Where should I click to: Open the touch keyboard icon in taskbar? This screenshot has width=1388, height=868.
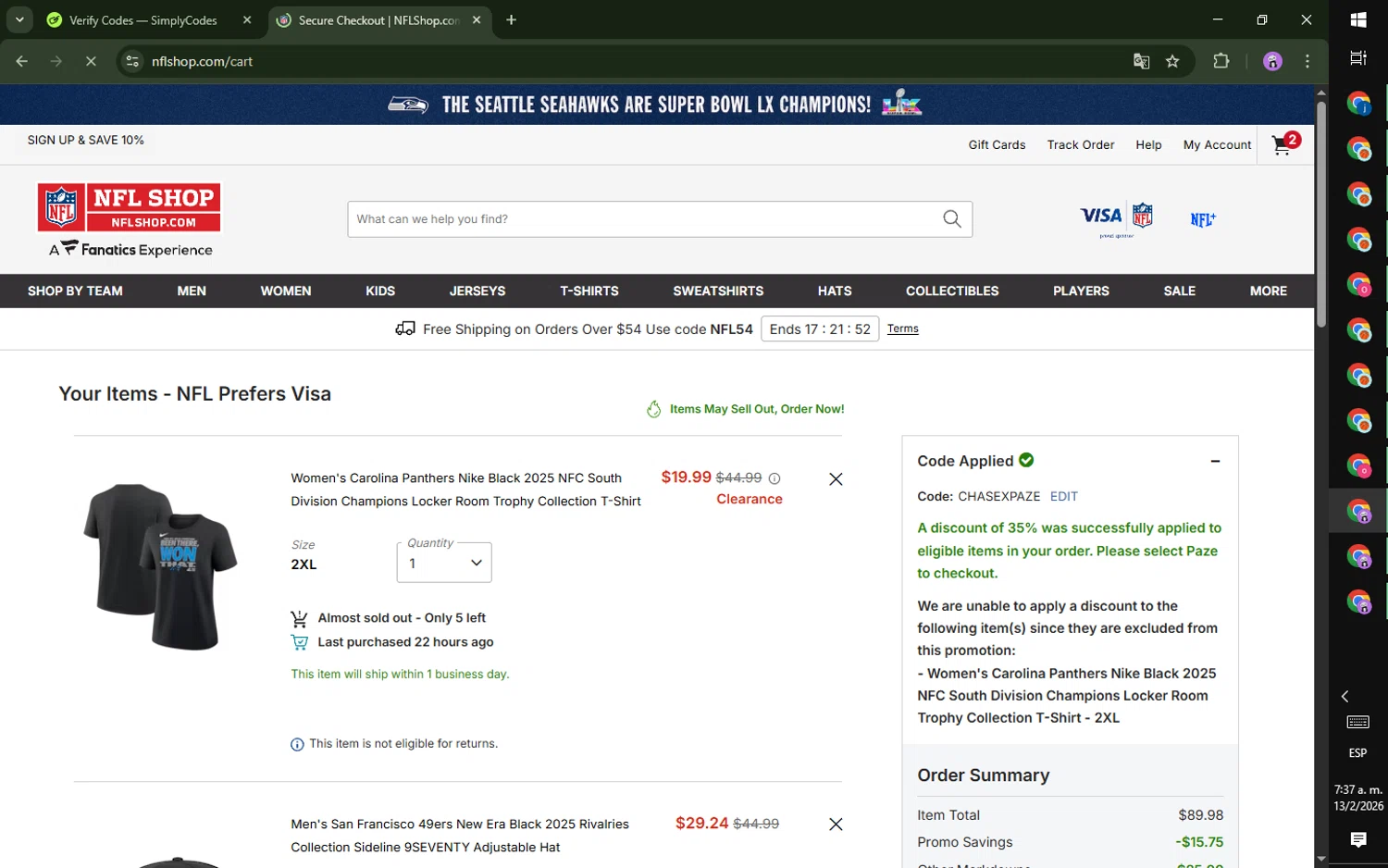[x=1358, y=722]
